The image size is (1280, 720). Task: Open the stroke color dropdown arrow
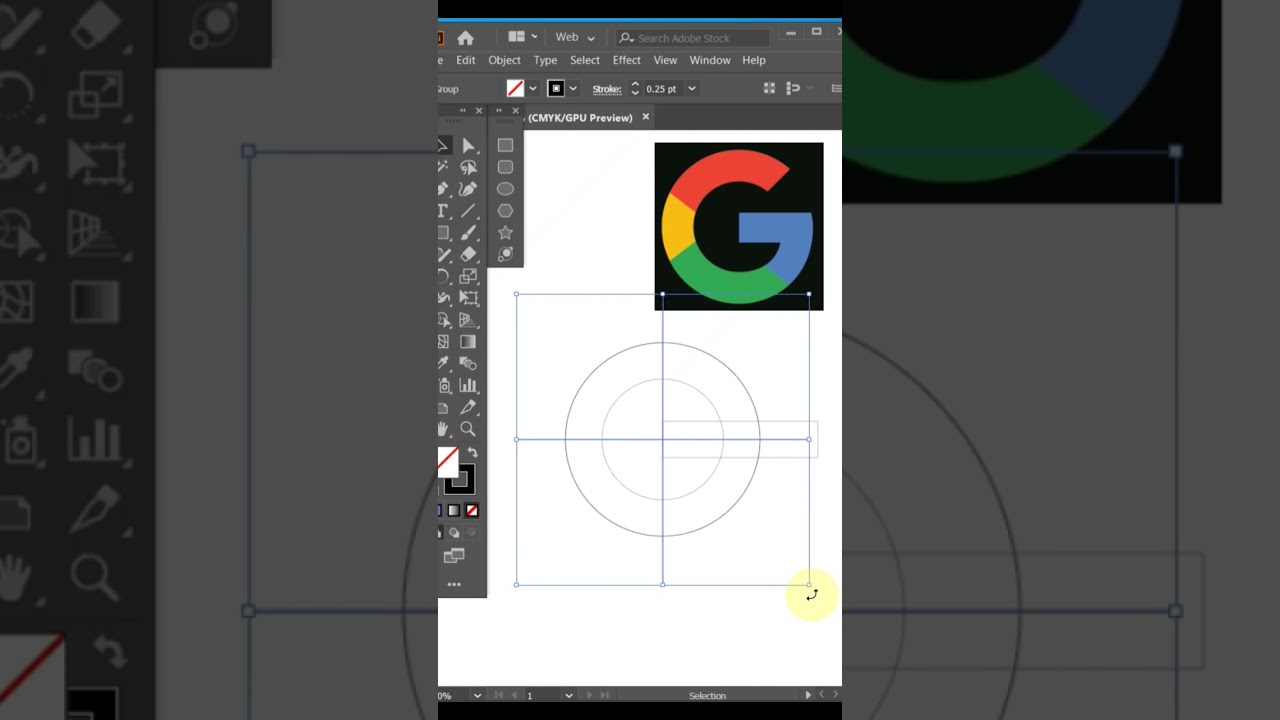[x=573, y=89]
